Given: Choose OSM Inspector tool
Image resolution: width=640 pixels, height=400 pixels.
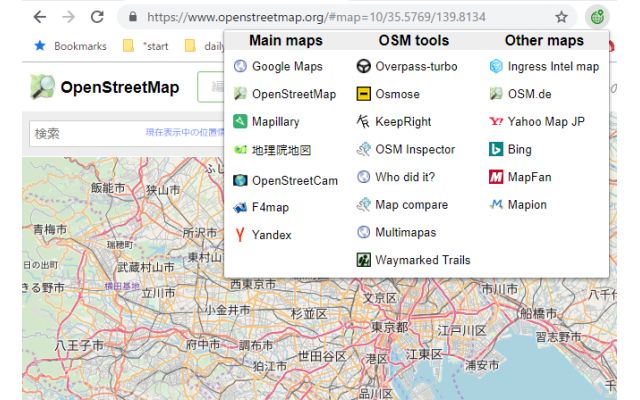Looking at the screenshot, I should point(415,149).
